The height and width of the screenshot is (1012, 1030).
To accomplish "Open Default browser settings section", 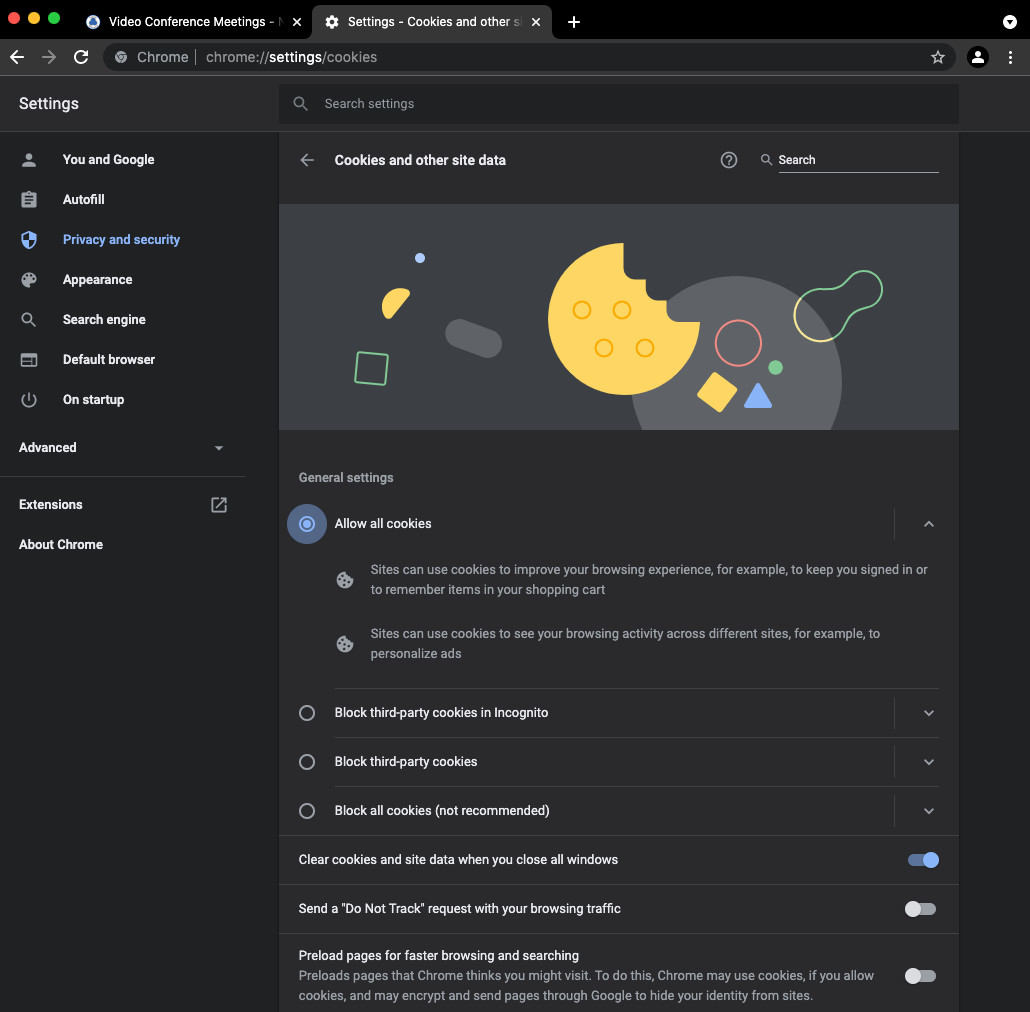I will [108, 360].
